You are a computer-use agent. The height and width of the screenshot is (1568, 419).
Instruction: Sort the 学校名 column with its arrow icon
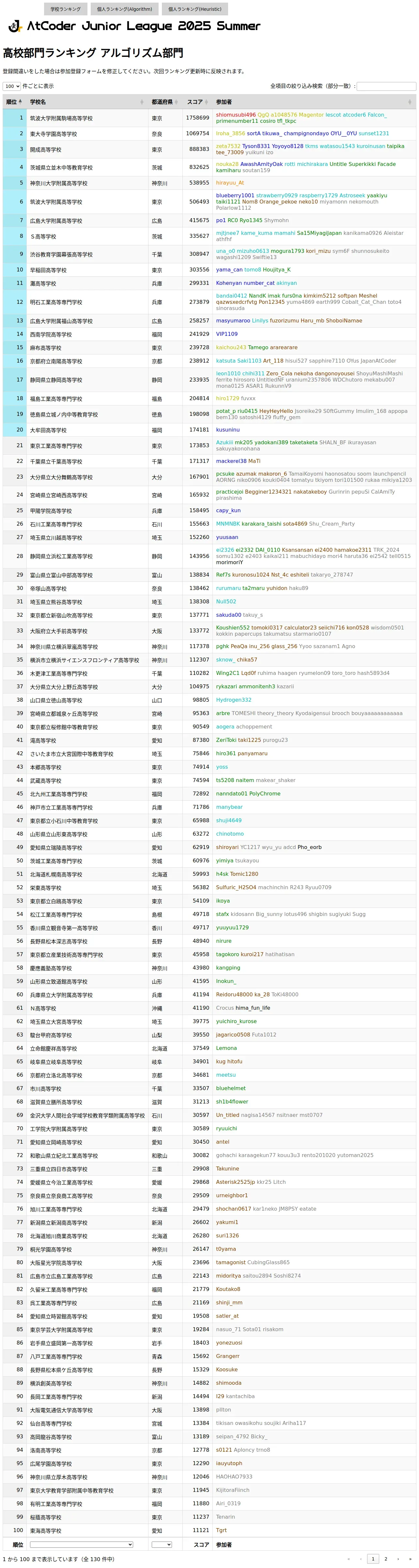pos(142,102)
